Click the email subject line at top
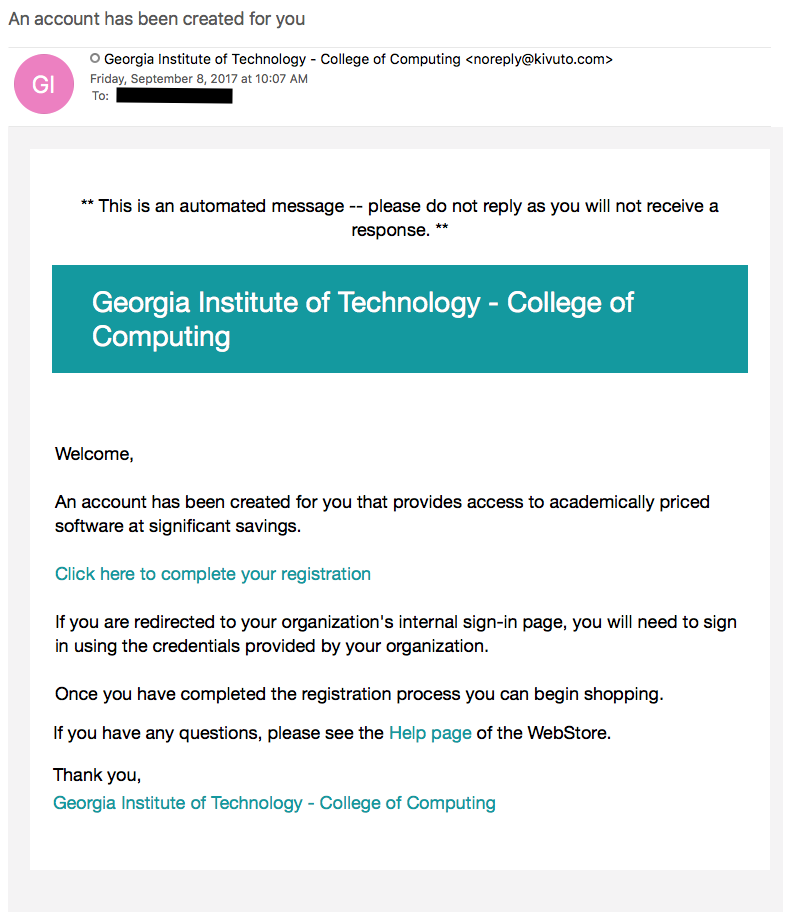788x918 pixels. 157,19
